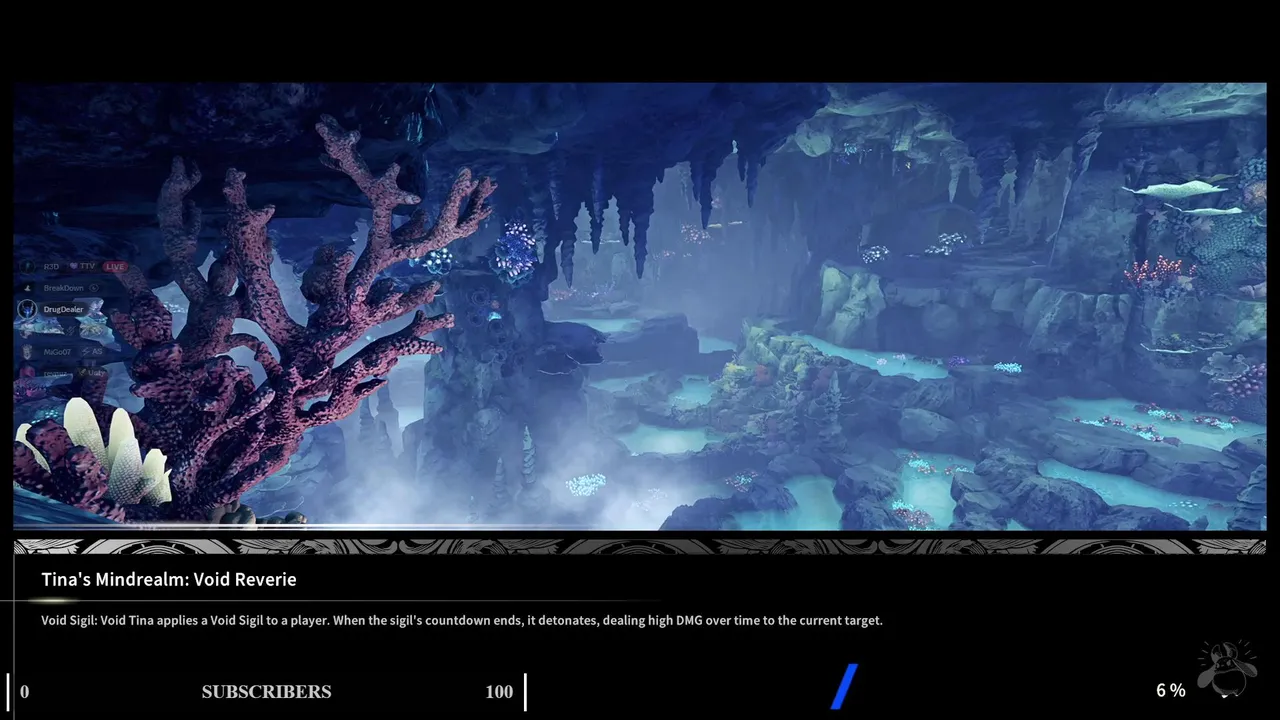Click the BreakDown user avatar
1280x720 pixels.
[x=27, y=288]
